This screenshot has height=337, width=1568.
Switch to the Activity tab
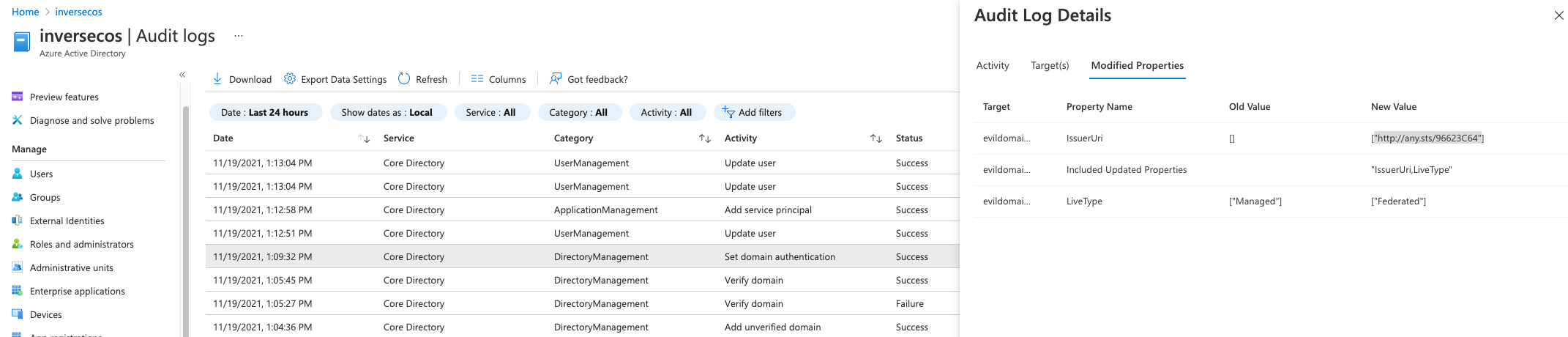[x=992, y=66]
